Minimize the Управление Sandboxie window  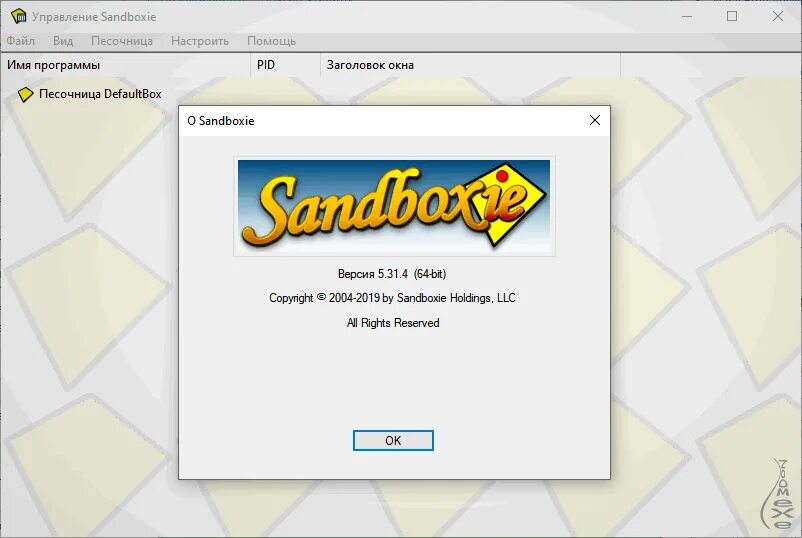click(x=687, y=16)
